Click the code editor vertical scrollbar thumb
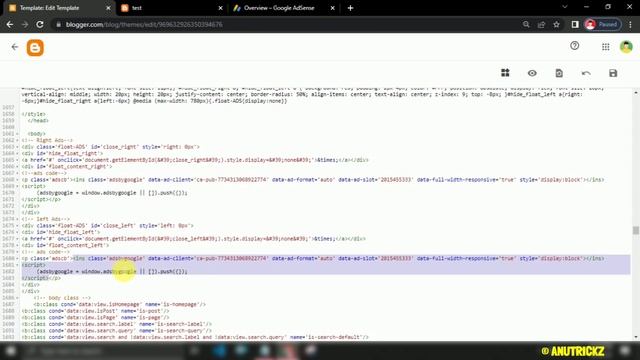The image size is (640, 360). pos(636,231)
